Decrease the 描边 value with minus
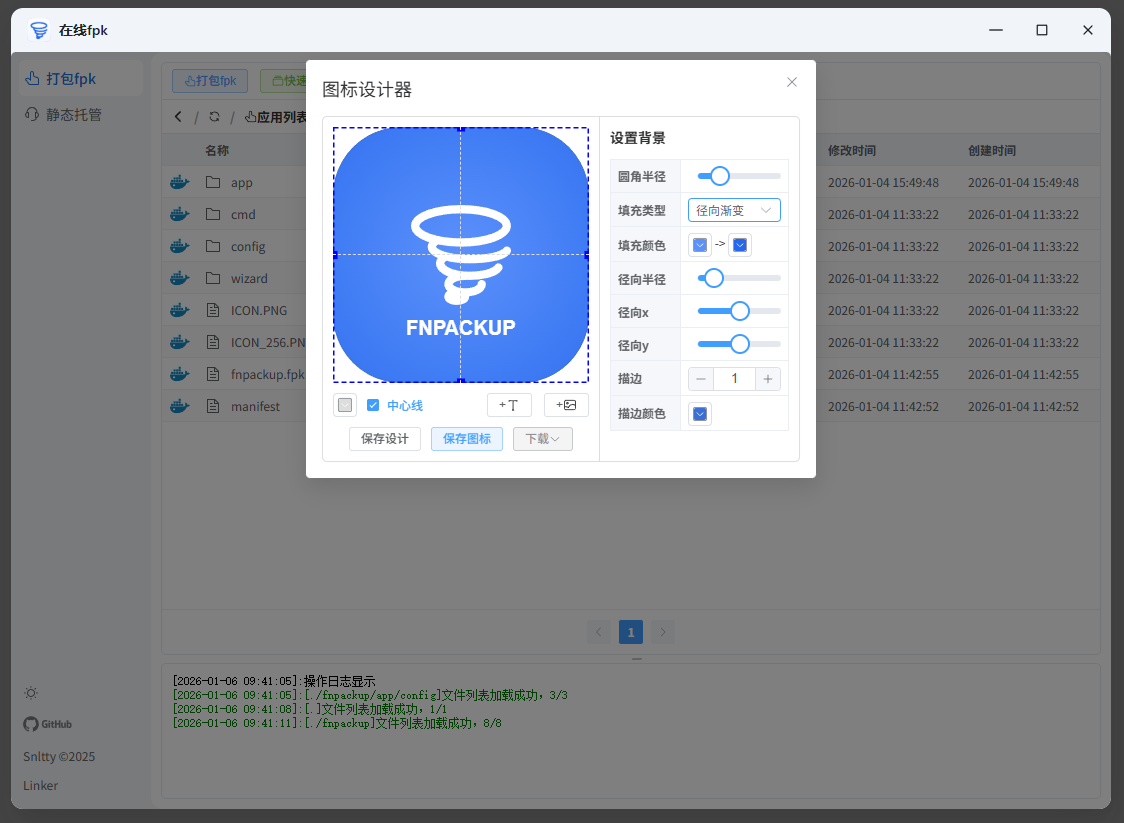 [701, 379]
